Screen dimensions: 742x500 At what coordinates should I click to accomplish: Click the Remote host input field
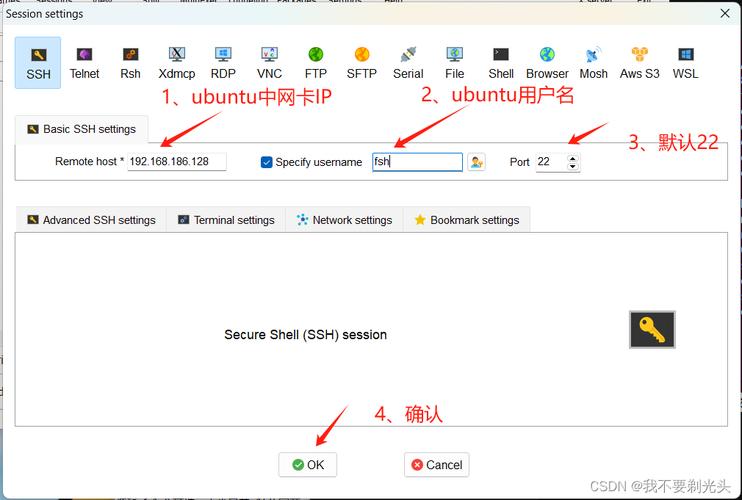177,162
